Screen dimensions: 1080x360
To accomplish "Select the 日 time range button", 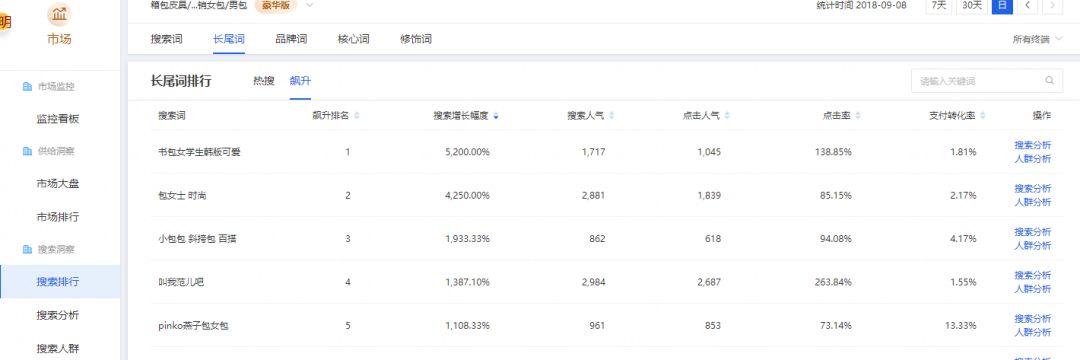I will (1002, 6).
